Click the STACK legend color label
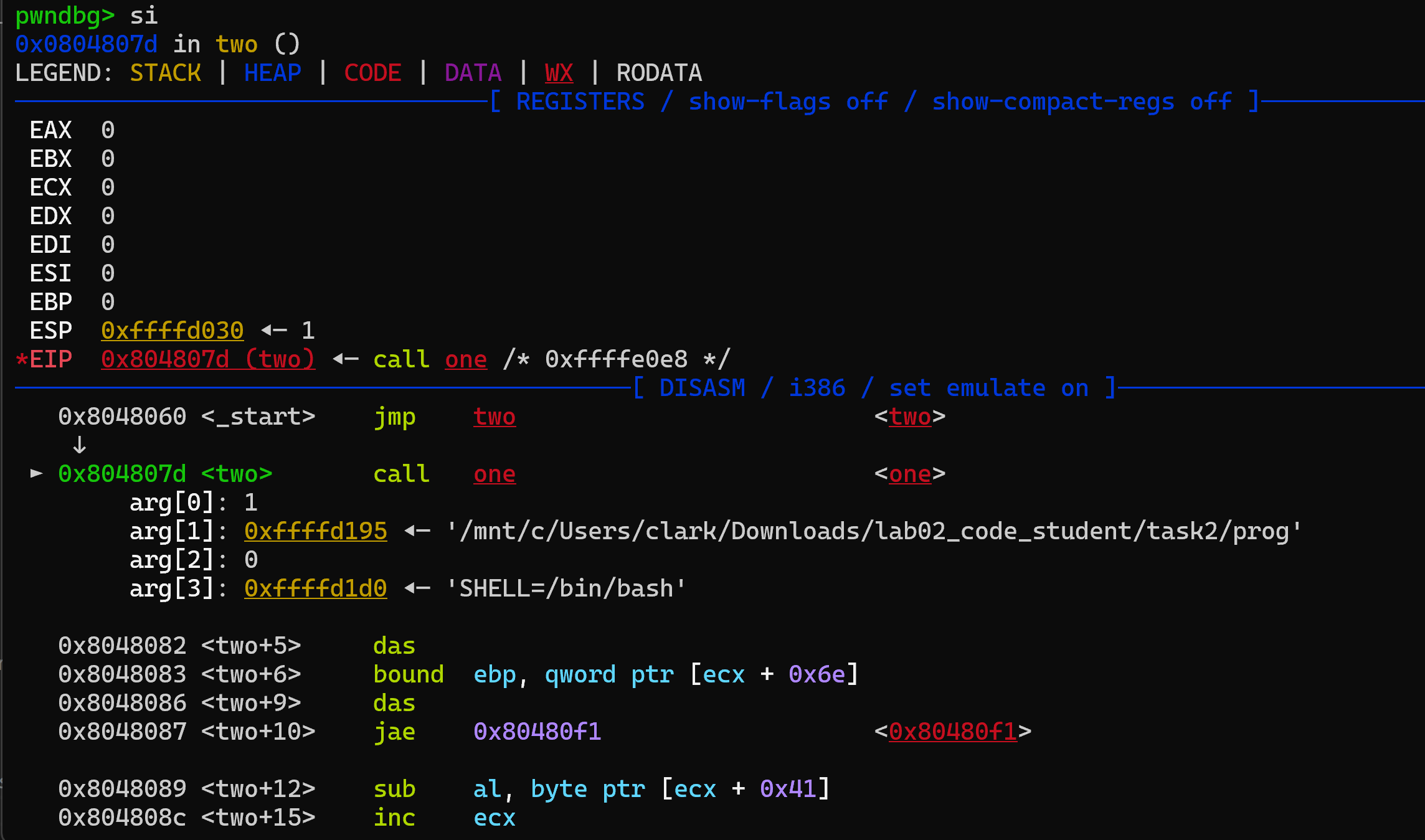The width and height of the screenshot is (1425, 840). coord(166,73)
